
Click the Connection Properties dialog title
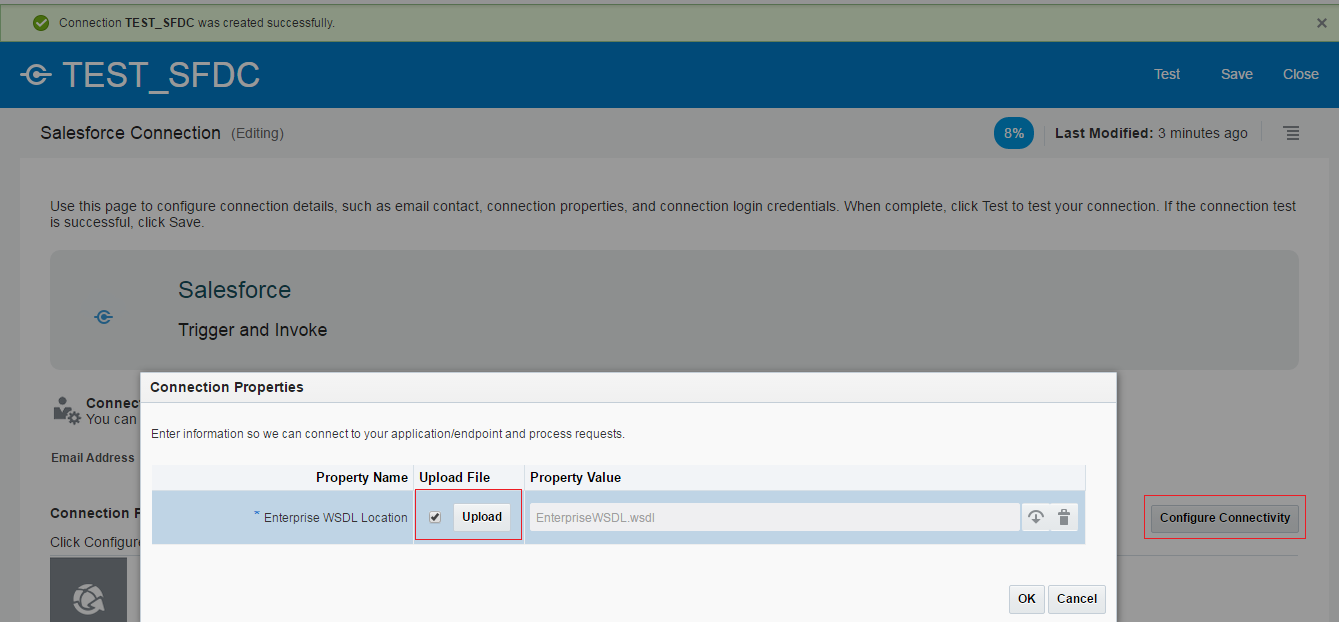(227, 387)
